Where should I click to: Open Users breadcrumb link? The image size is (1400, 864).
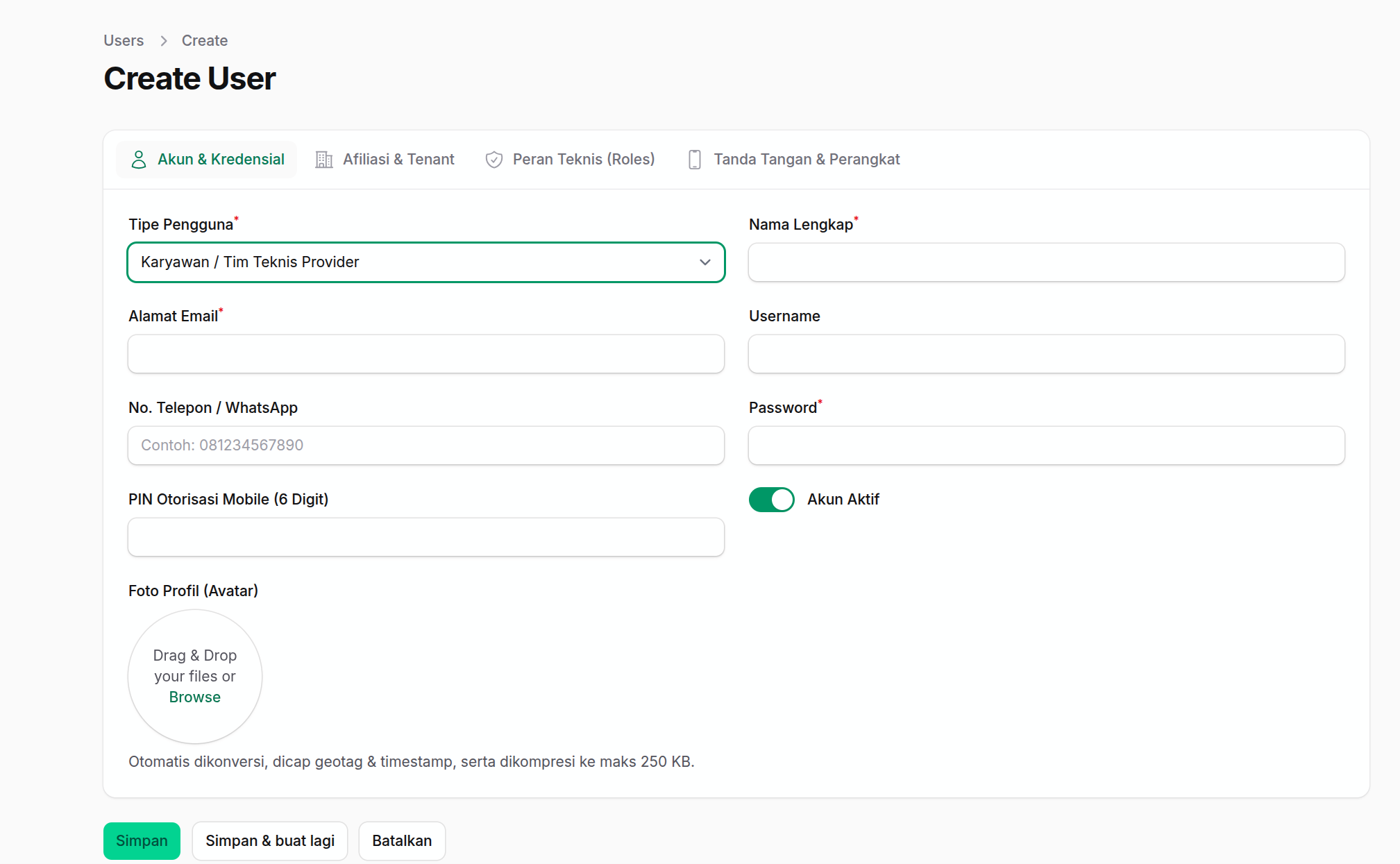coord(124,41)
